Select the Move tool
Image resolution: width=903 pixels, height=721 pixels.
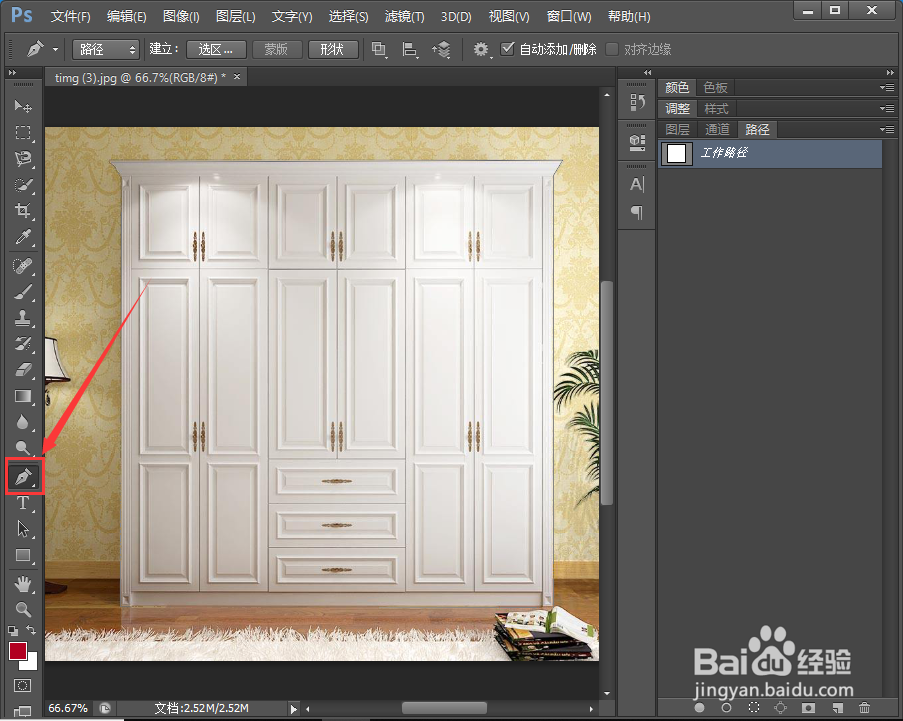[x=23, y=106]
